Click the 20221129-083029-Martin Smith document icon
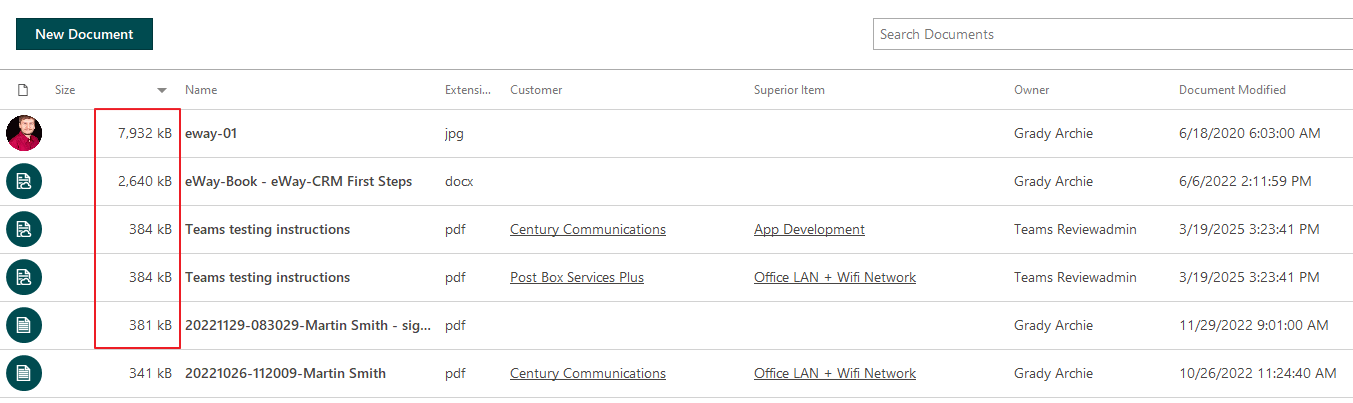The height and width of the screenshot is (403, 1353). click(24, 325)
